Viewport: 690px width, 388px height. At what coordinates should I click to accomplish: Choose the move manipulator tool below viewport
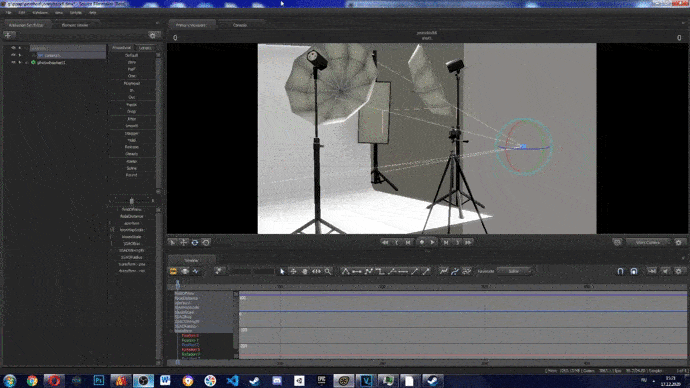tap(184, 242)
